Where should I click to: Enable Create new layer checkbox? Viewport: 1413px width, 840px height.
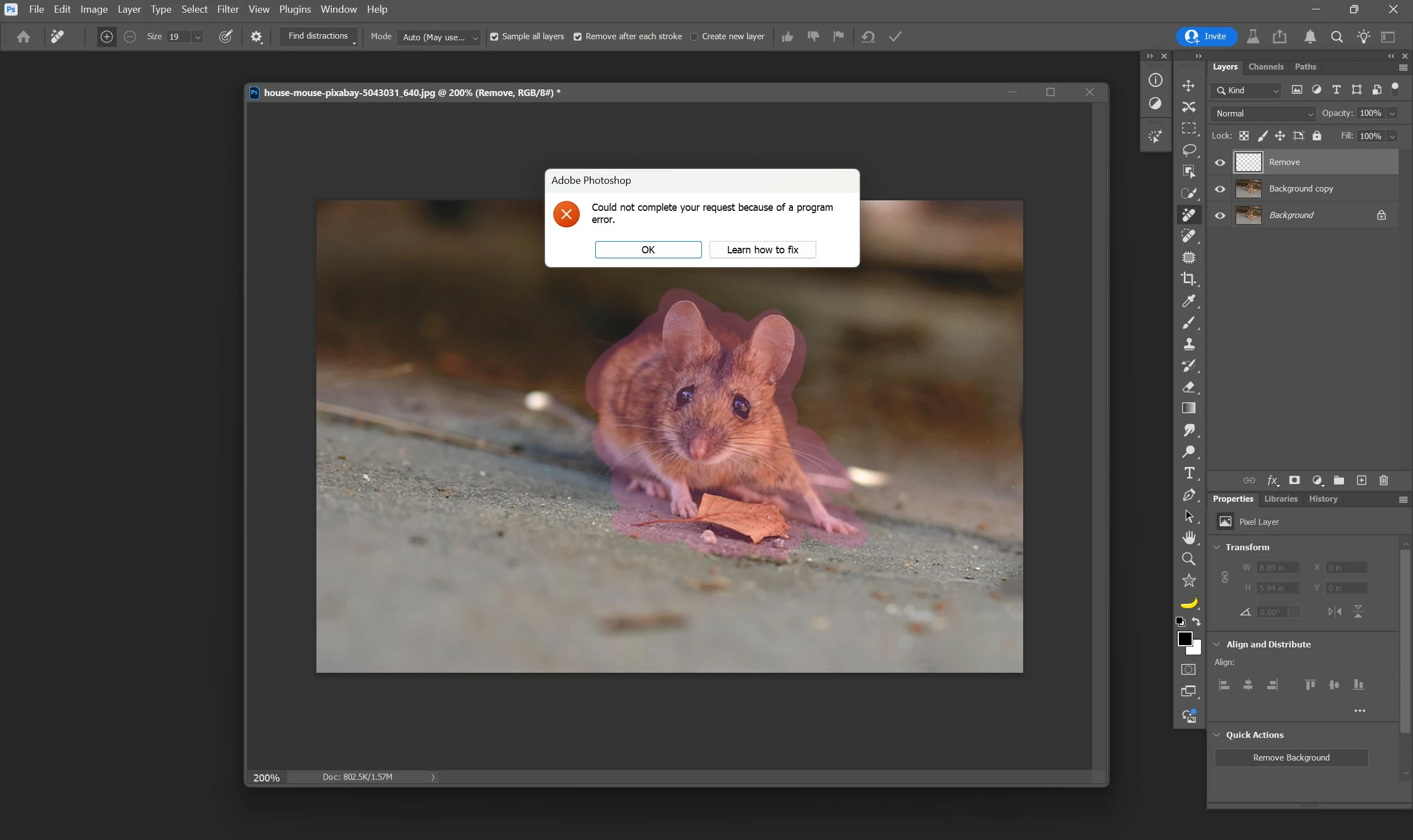coord(694,37)
